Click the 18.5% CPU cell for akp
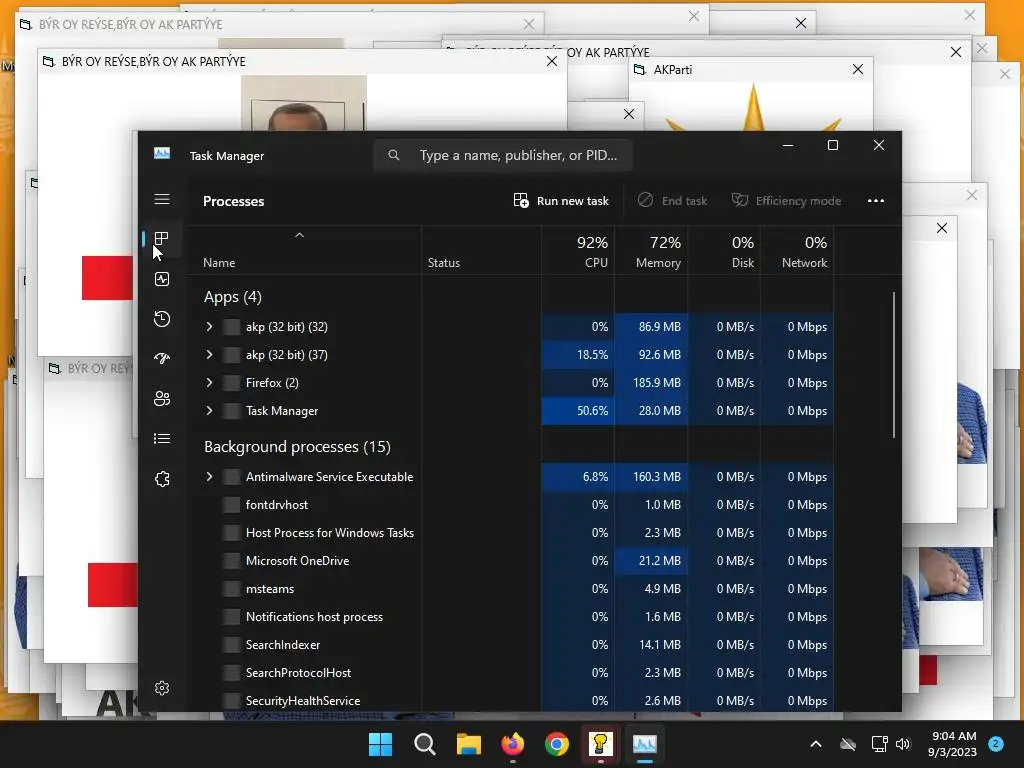This screenshot has height=768, width=1024. coord(578,355)
